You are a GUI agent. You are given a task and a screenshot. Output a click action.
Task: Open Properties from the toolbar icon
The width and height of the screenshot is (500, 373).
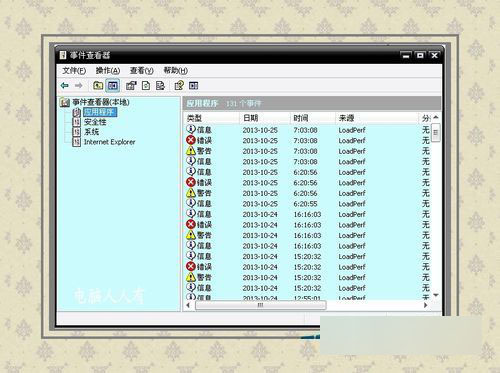[x=131, y=86]
